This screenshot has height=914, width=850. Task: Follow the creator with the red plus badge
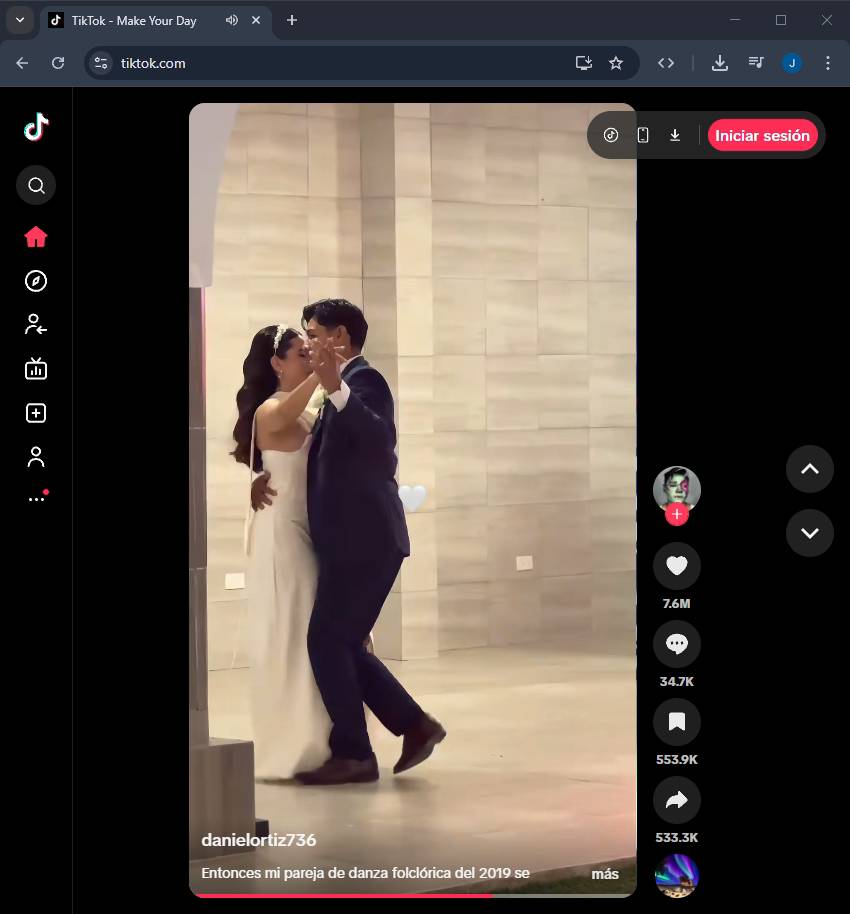677,514
